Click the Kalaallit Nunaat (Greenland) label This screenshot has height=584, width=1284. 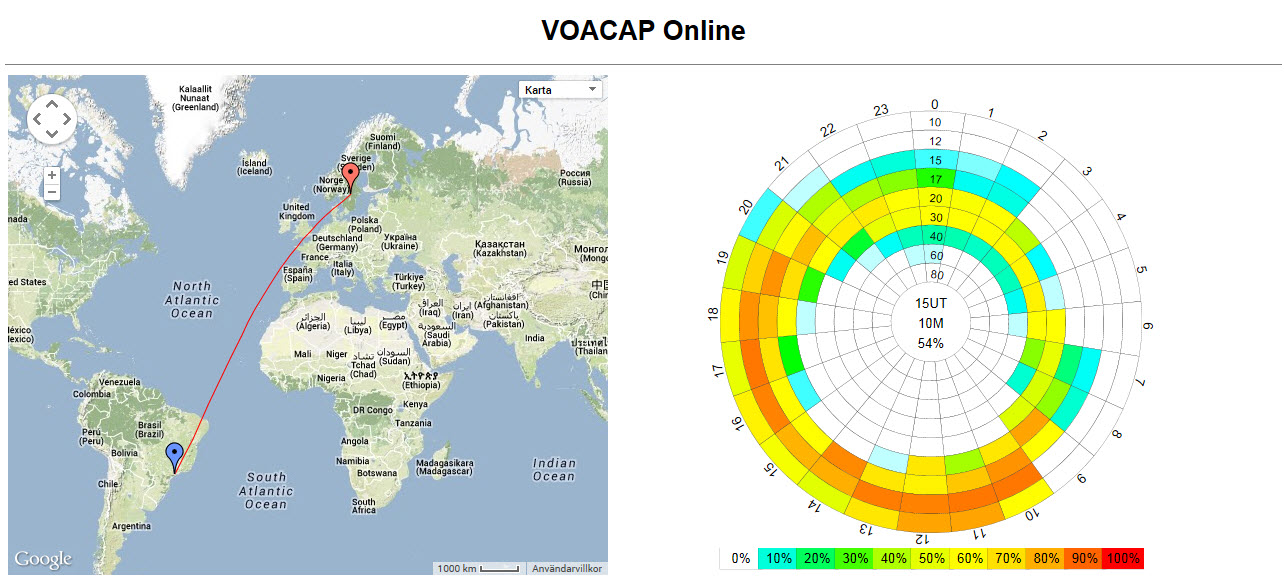click(x=194, y=97)
